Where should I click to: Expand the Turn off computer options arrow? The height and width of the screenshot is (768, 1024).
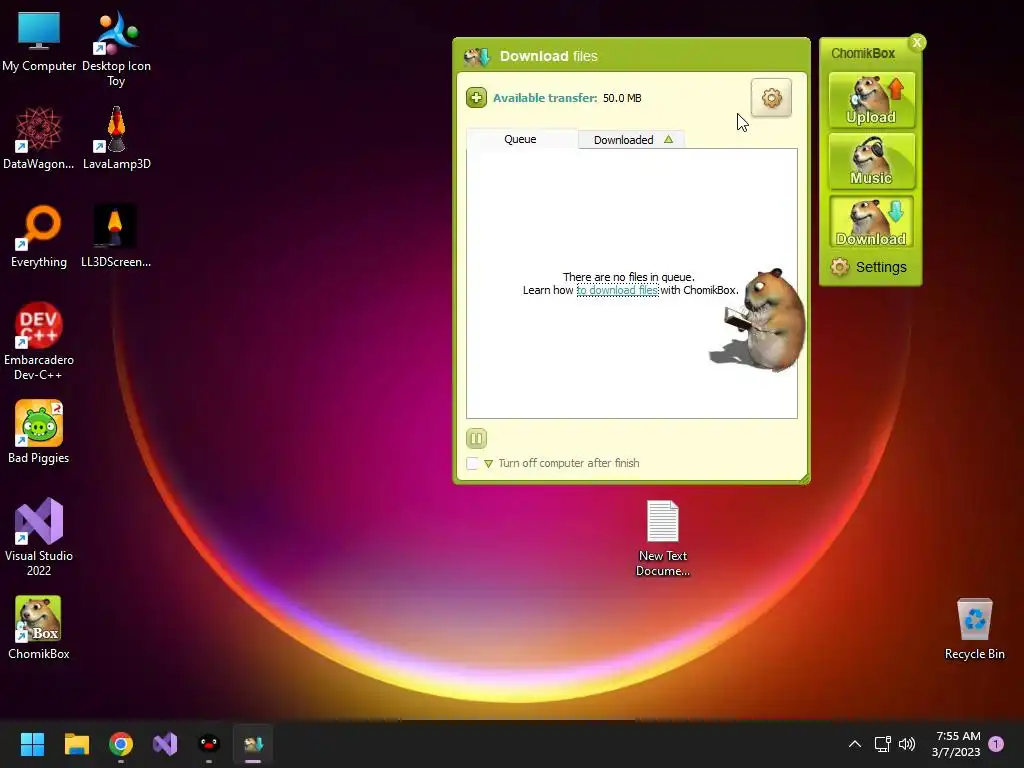488,464
